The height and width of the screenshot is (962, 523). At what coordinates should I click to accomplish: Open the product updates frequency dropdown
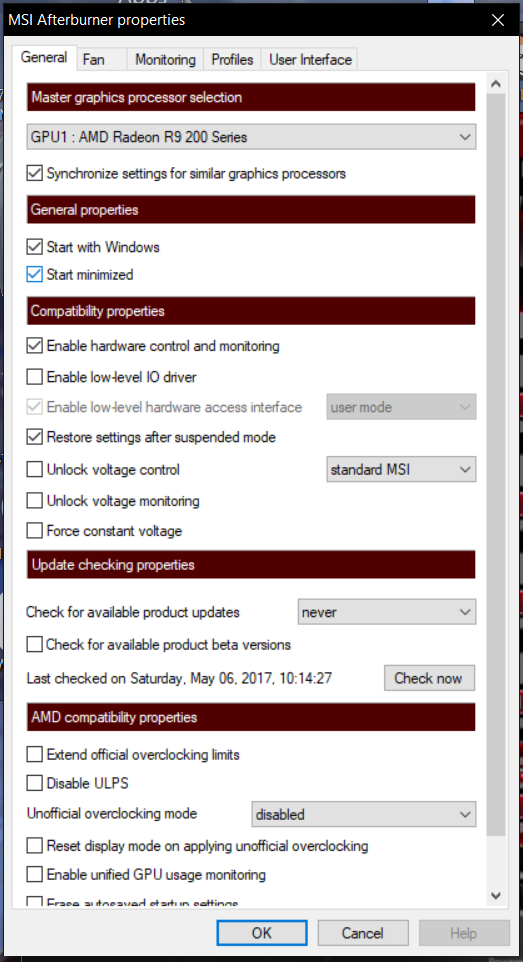click(387, 612)
